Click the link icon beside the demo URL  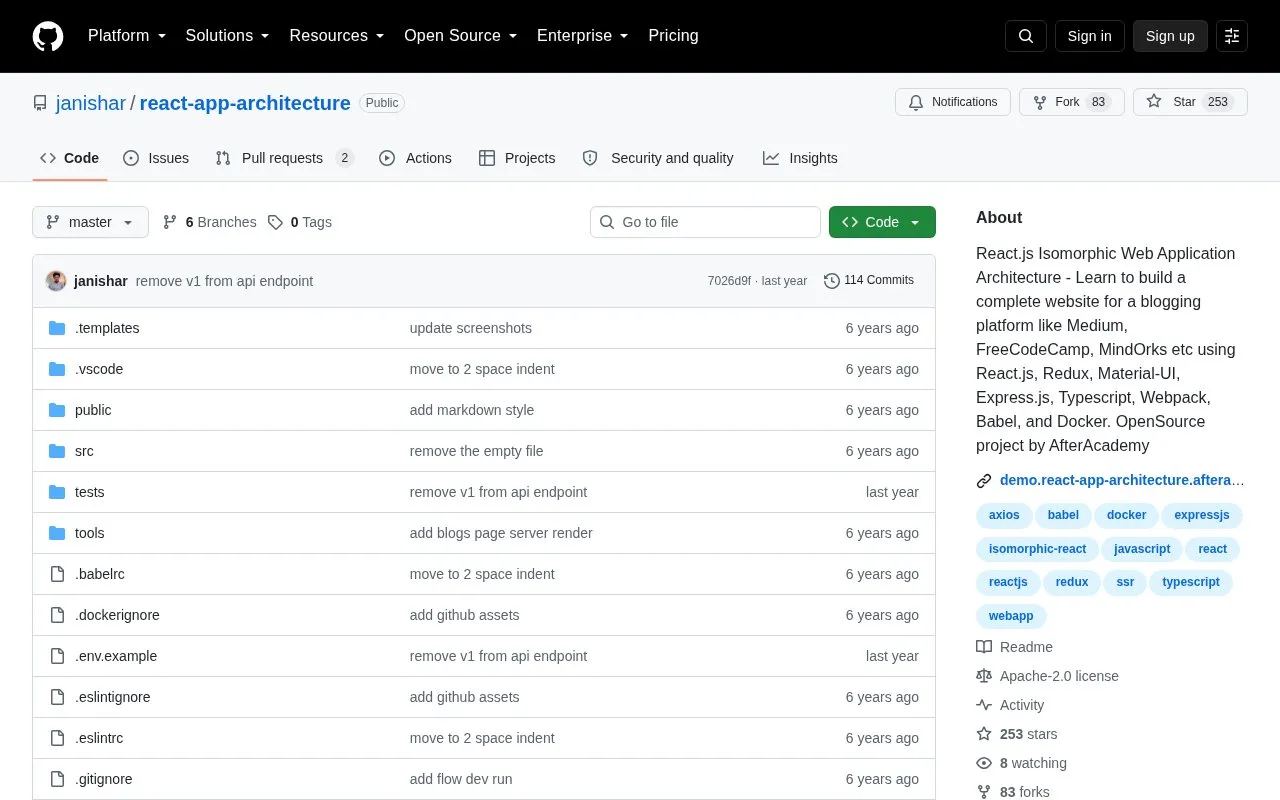(x=984, y=481)
